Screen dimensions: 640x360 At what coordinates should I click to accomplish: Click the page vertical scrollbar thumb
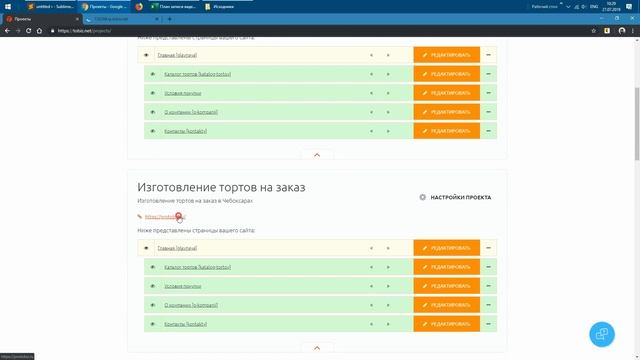coord(636,123)
